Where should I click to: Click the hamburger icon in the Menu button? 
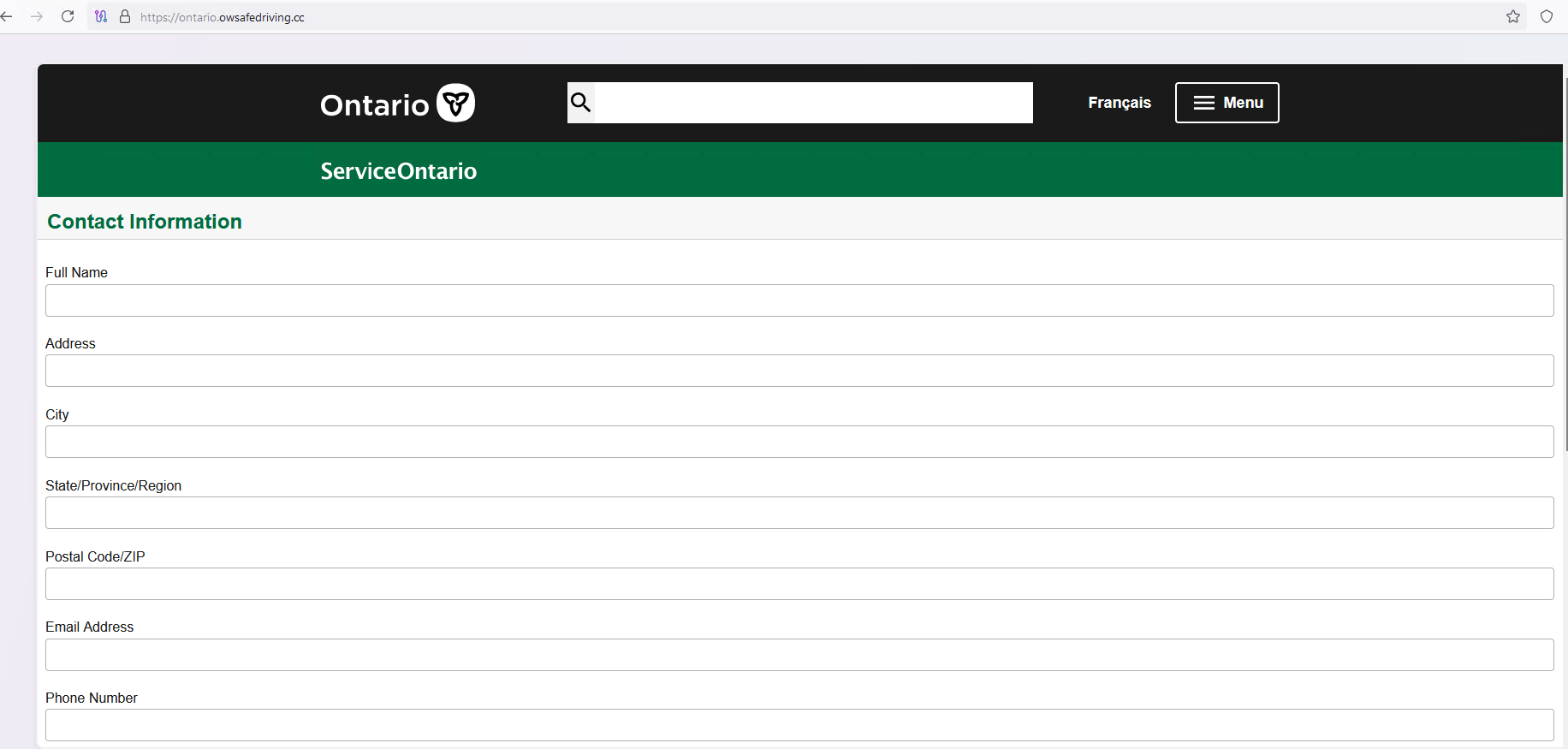1204,103
